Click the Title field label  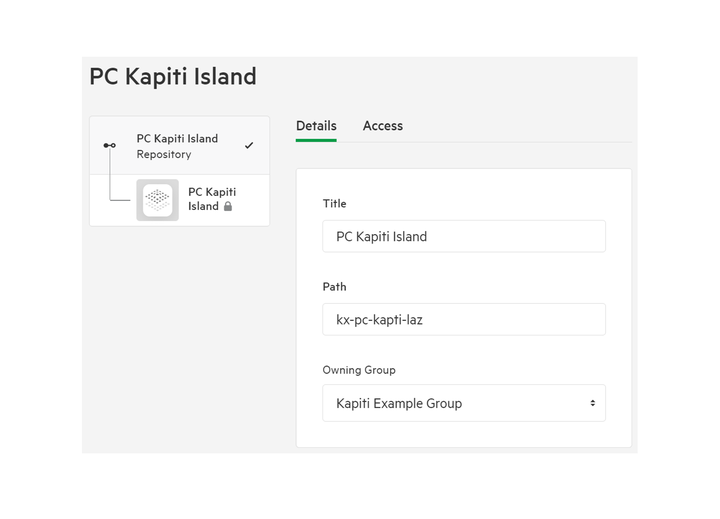pyautogui.click(x=334, y=203)
